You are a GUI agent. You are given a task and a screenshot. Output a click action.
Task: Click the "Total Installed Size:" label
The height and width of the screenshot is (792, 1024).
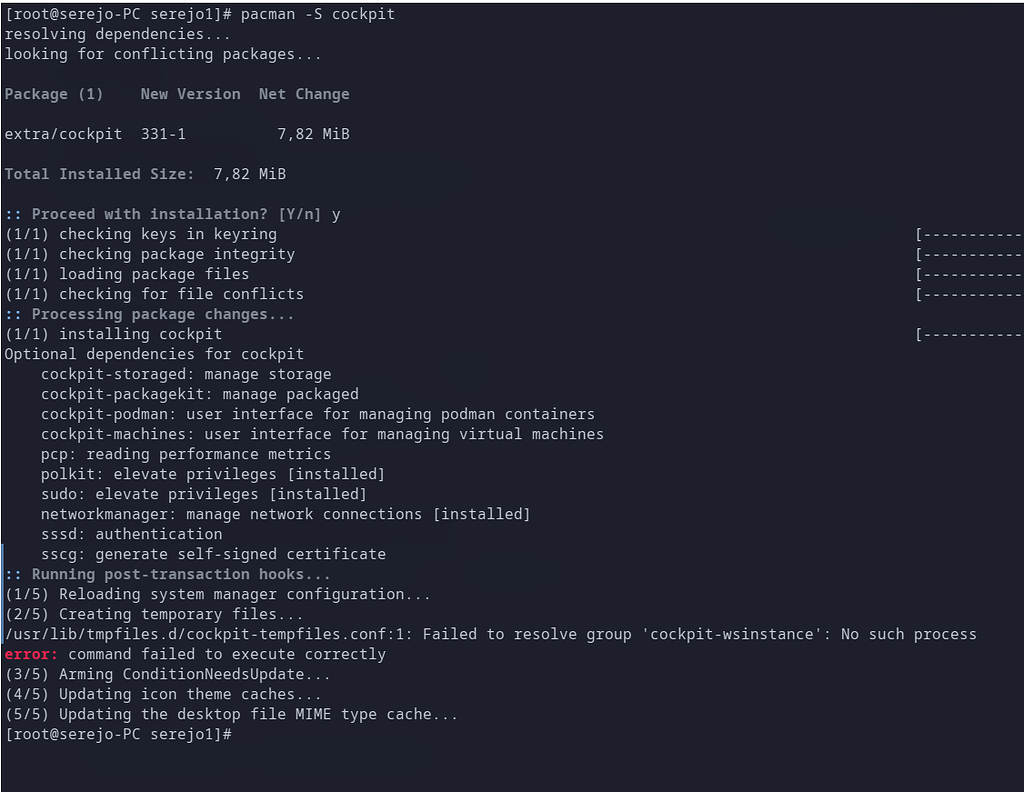99,174
